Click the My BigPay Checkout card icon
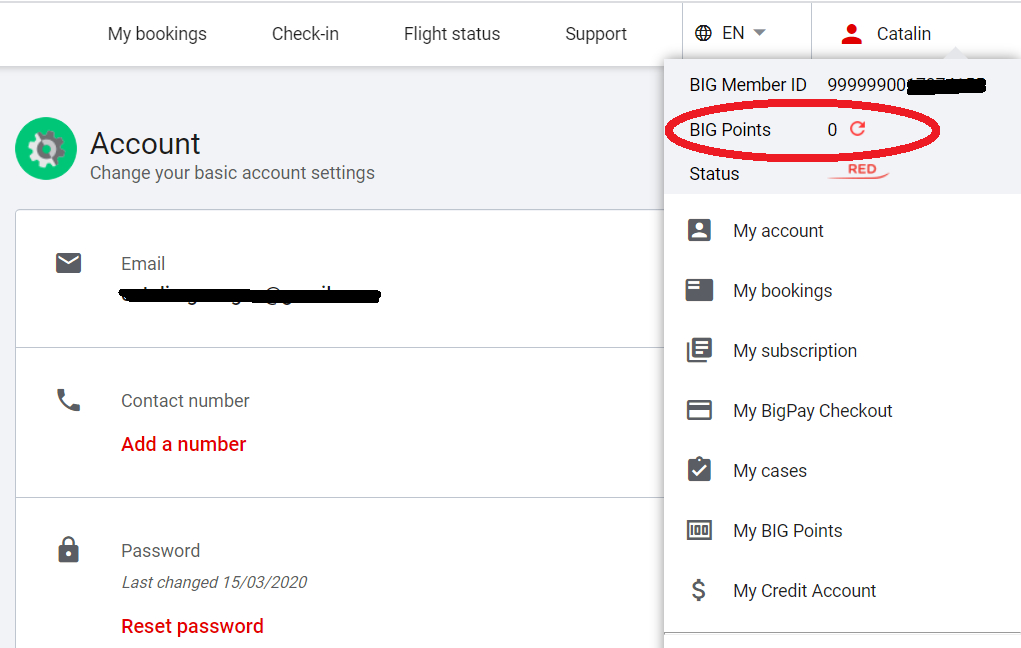 (699, 411)
